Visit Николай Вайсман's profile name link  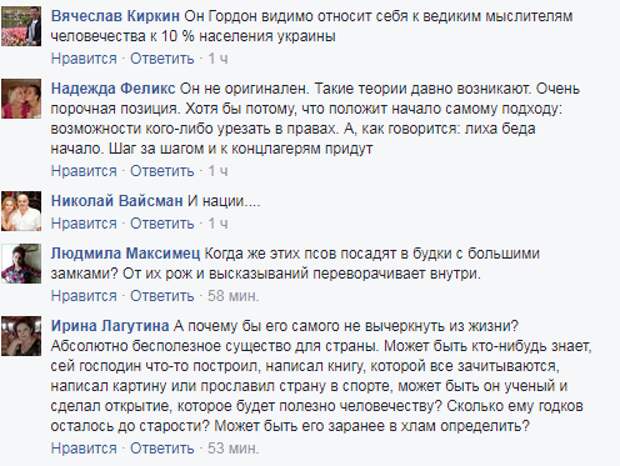click(117, 201)
